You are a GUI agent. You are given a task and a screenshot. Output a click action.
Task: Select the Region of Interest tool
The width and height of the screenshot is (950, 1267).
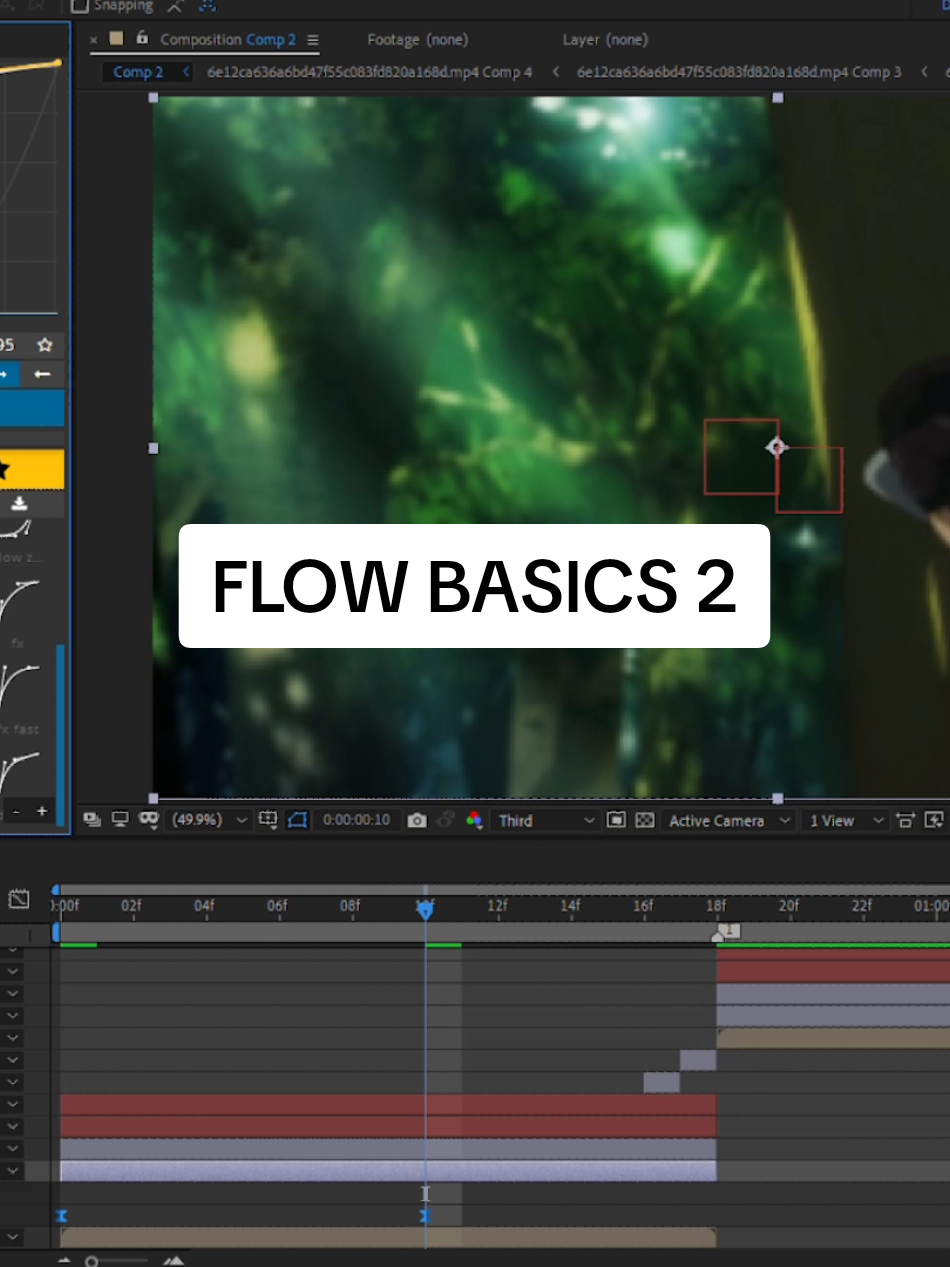tap(616, 820)
